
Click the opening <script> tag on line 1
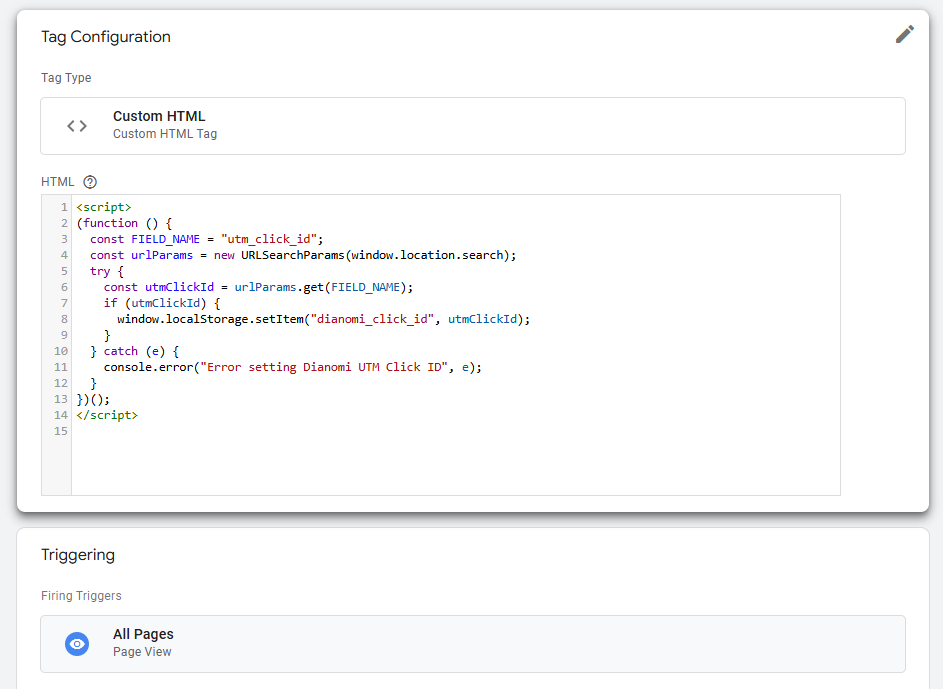pos(103,207)
